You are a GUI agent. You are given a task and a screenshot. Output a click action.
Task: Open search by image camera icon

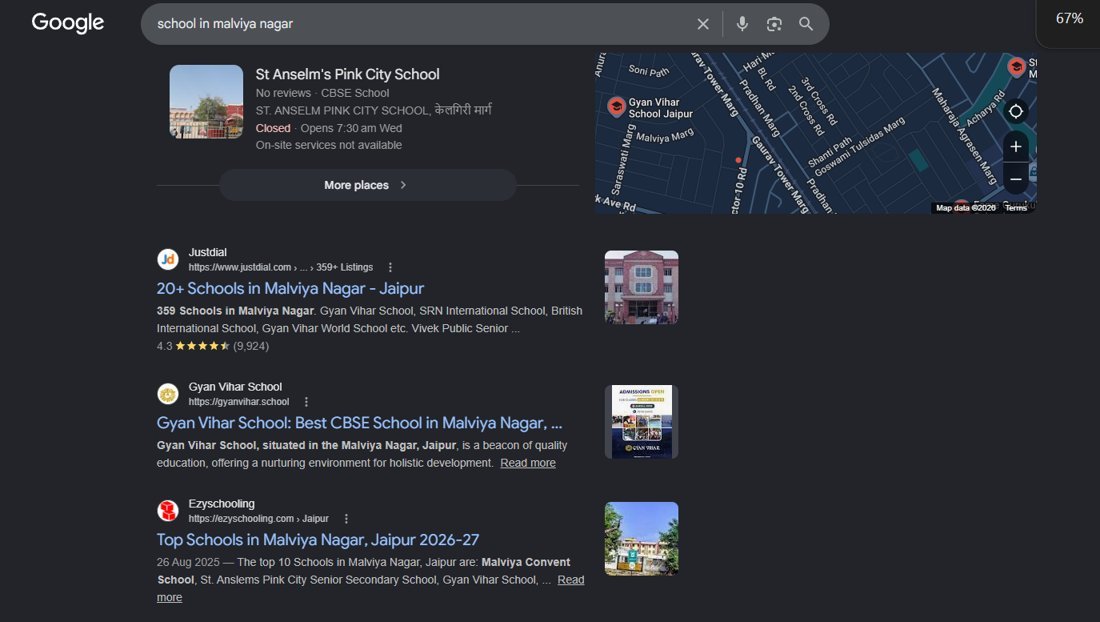click(774, 24)
